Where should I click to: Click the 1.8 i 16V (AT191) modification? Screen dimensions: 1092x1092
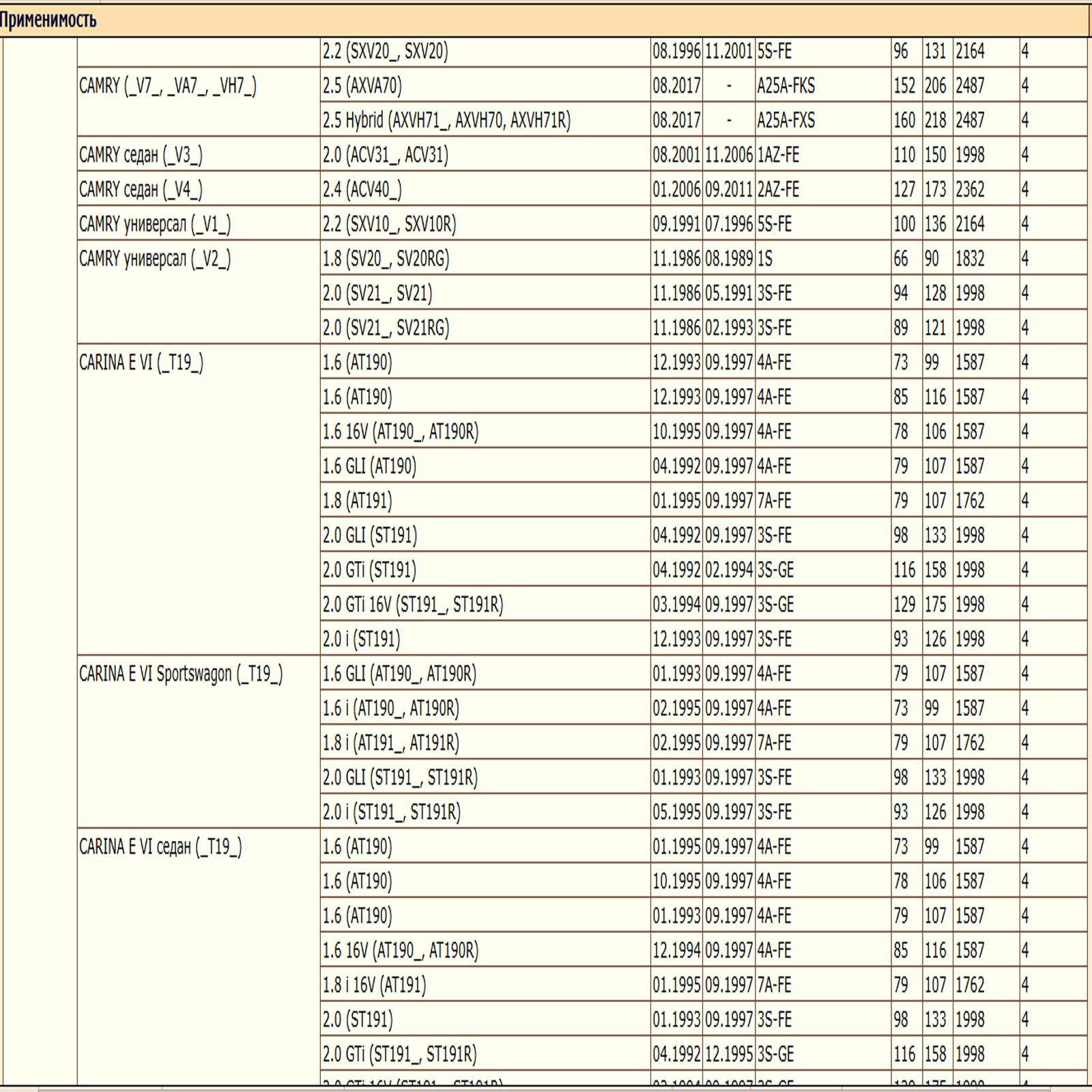374,986
